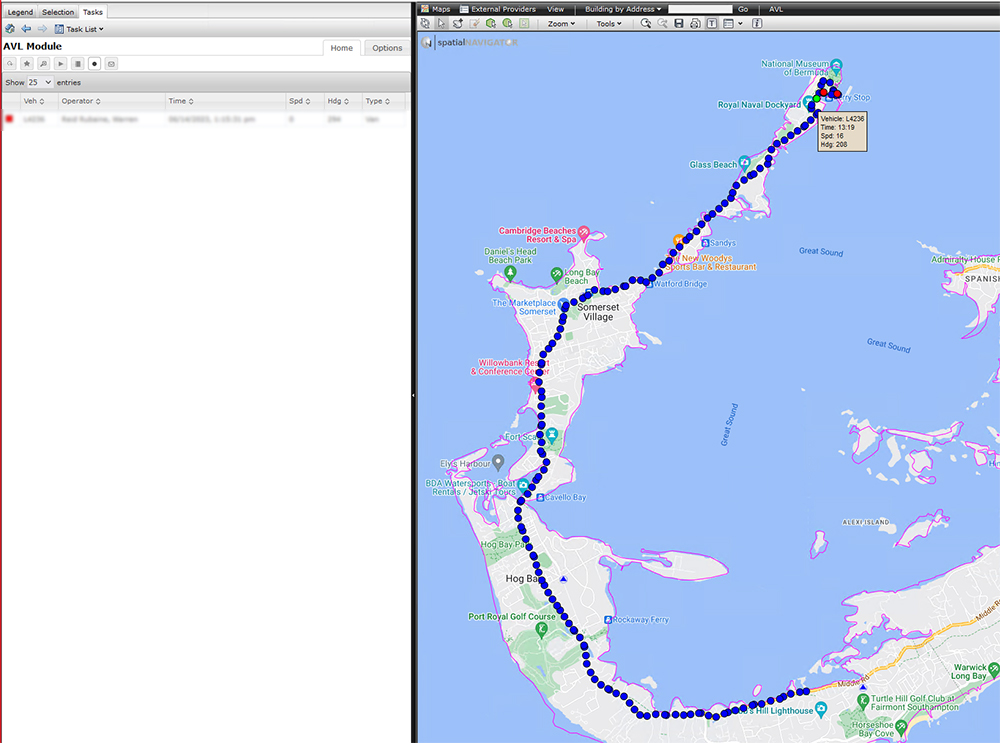This screenshot has height=743, width=1000.
Task: Click the Daniel's Head Beach Park pin
Action: pyautogui.click(x=510, y=272)
